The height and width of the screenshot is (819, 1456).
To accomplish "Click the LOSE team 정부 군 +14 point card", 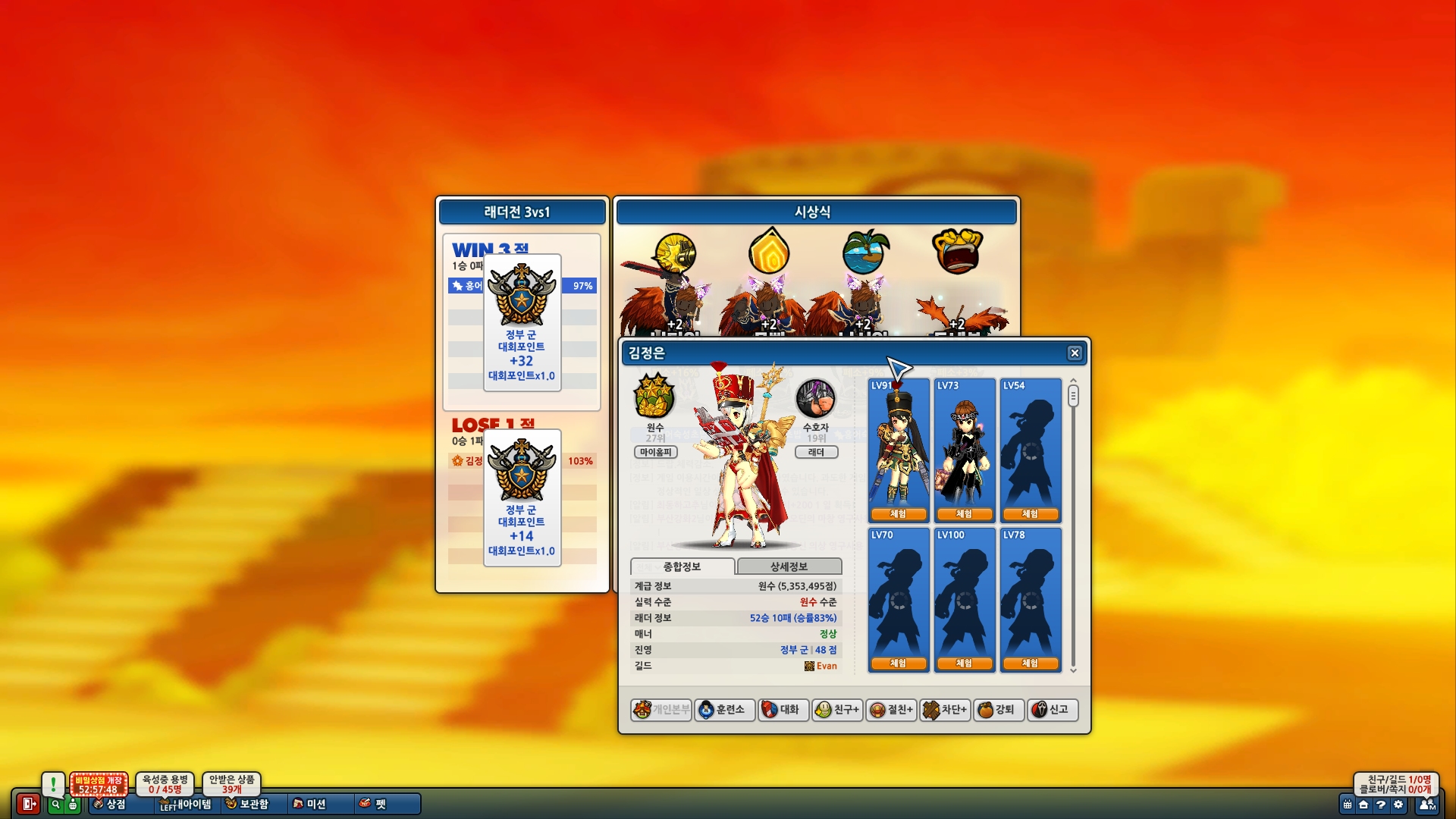I will pos(522,498).
